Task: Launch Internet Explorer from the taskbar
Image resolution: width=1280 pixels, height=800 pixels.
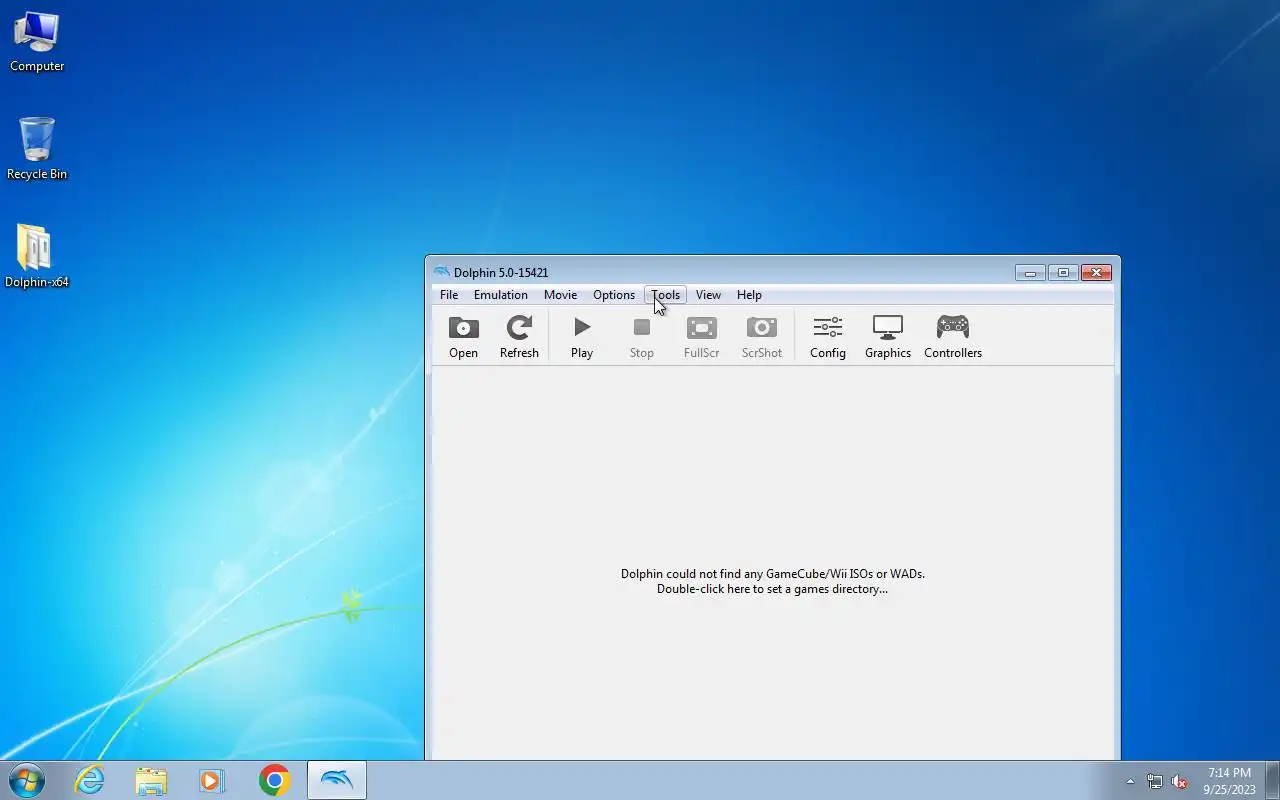Action: click(90, 780)
